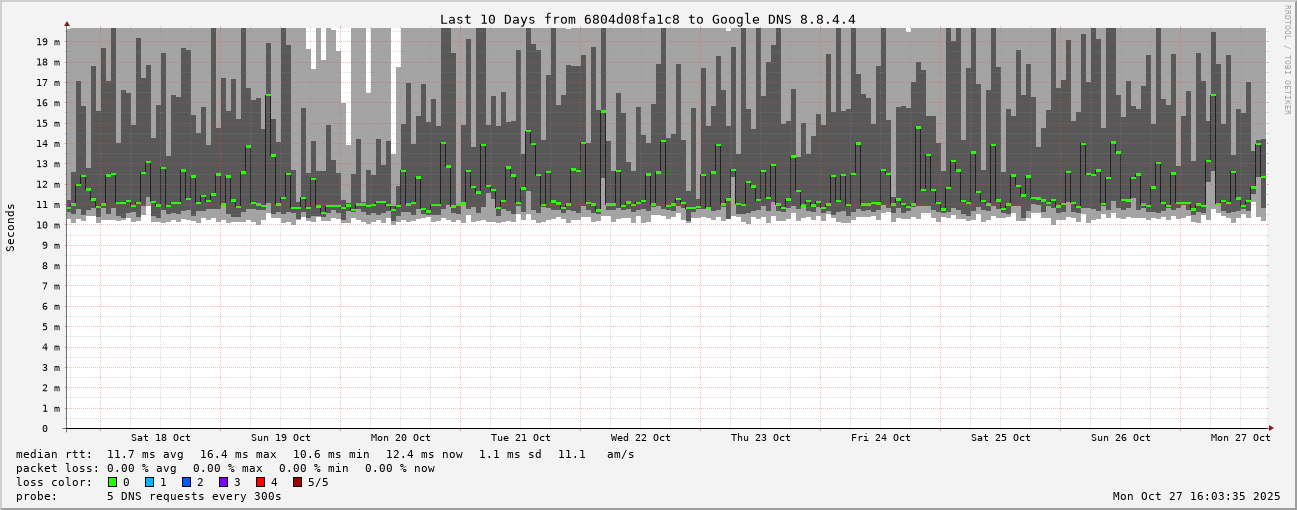1297x510 pixels.
Task: Click the graph title mentioning Google DNS 8.8.4.4
Action: click(647, 19)
